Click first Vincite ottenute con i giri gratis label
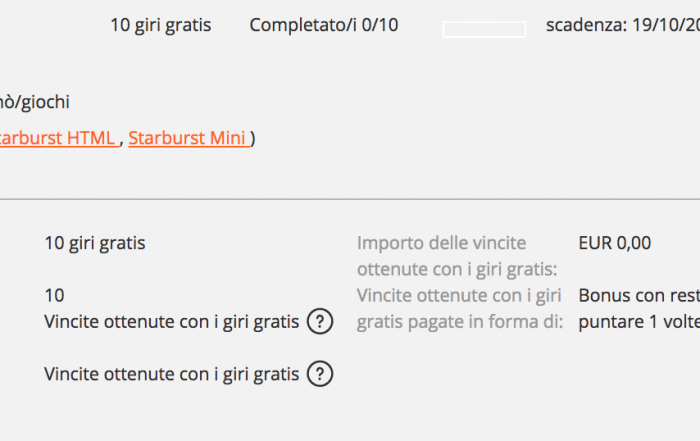This screenshot has width=700, height=441. pos(171,322)
